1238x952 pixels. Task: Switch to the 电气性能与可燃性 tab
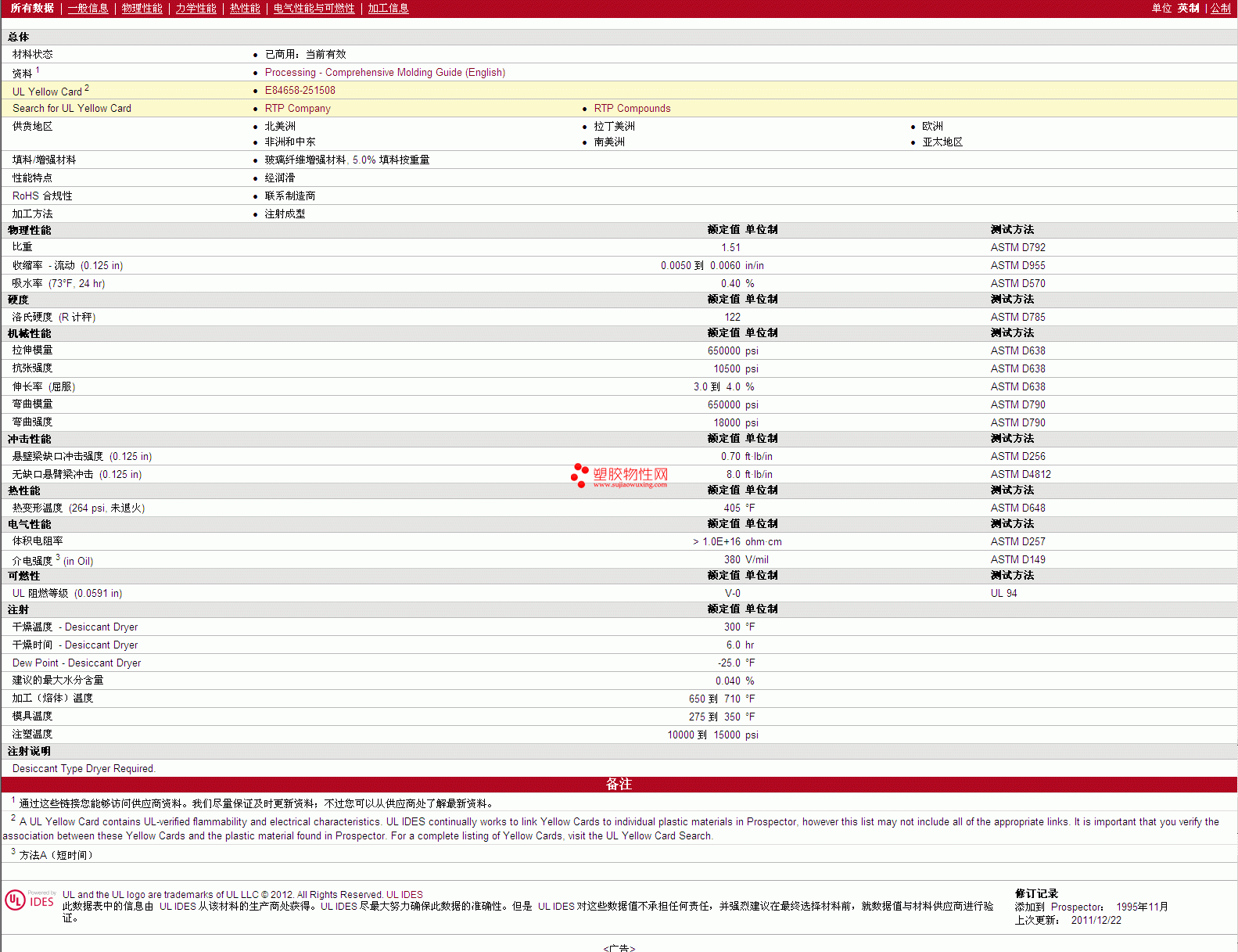pyautogui.click(x=314, y=8)
